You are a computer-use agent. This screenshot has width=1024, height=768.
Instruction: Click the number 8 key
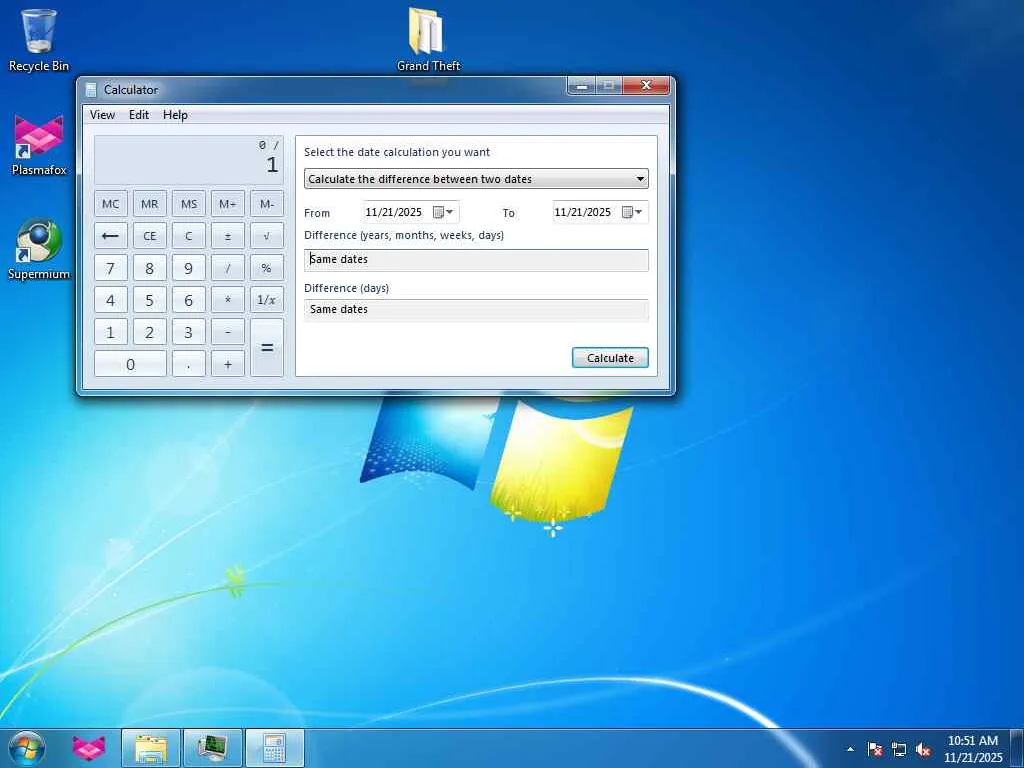coord(150,268)
